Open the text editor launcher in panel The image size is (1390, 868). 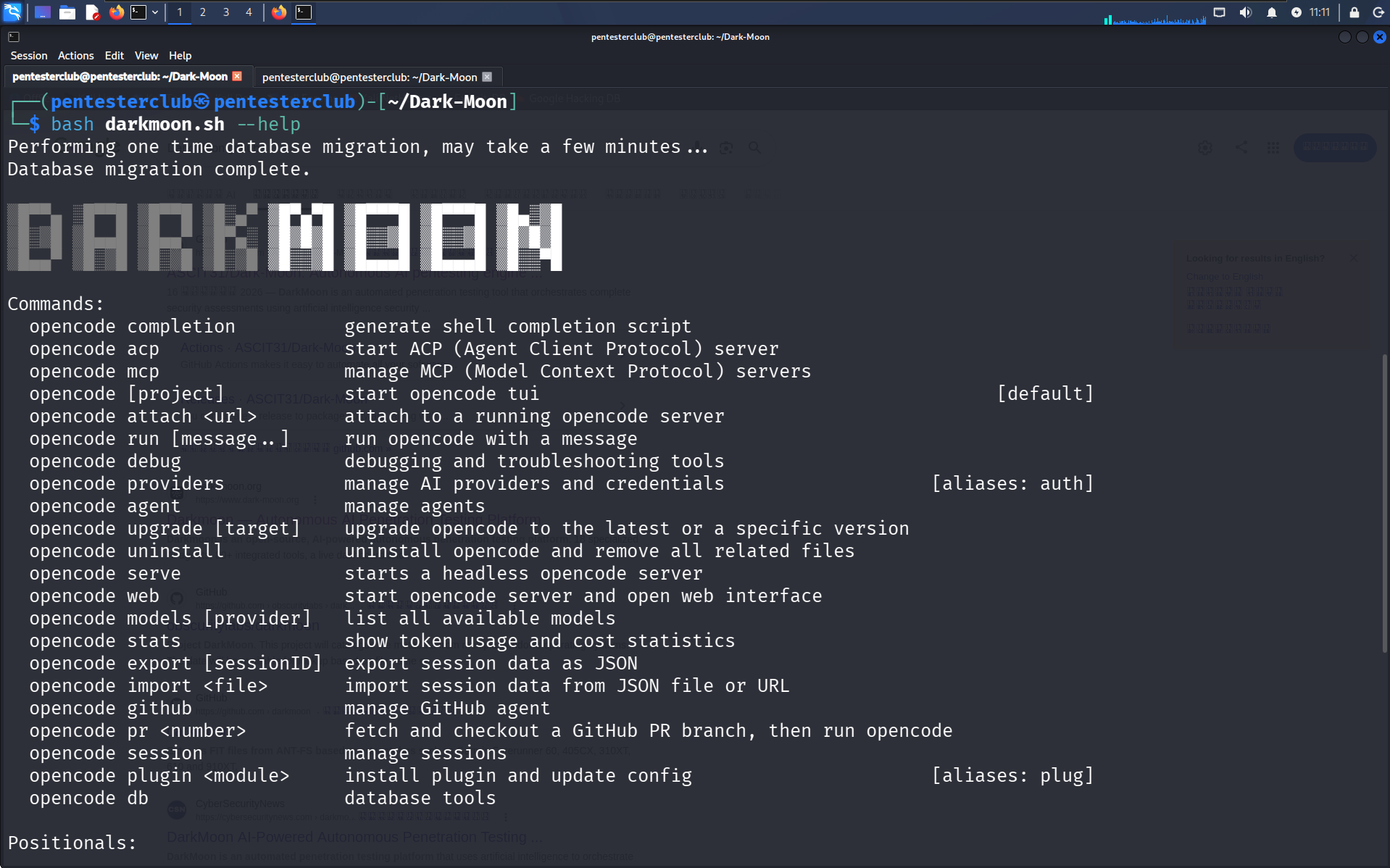(x=92, y=12)
